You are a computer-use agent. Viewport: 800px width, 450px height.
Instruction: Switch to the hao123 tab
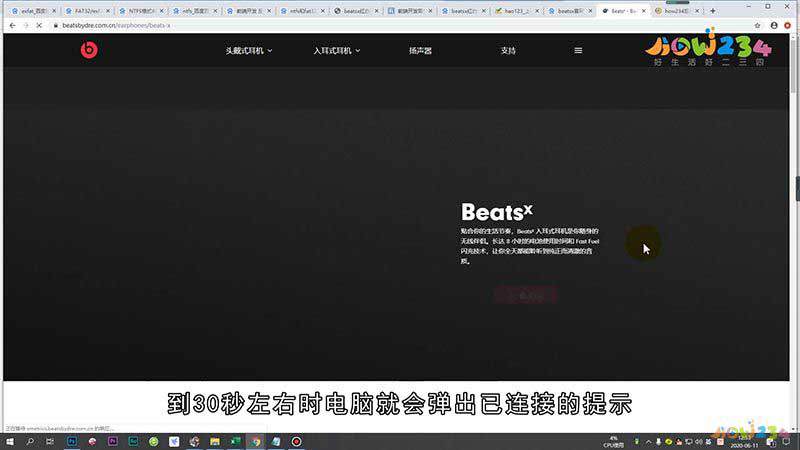click(516, 11)
